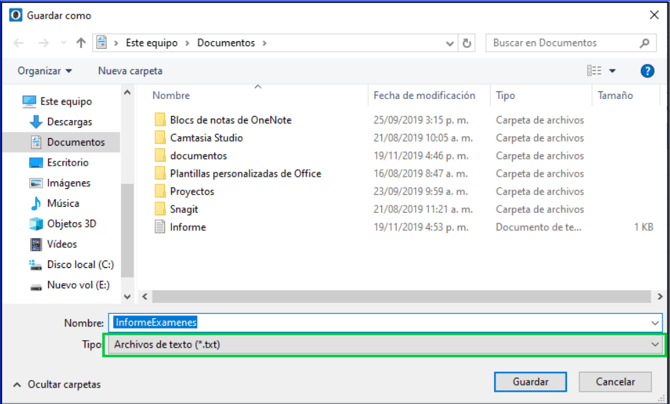The image size is (670, 404).
Task: Open the view options dropdown arrow
Action: [x=613, y=71]
